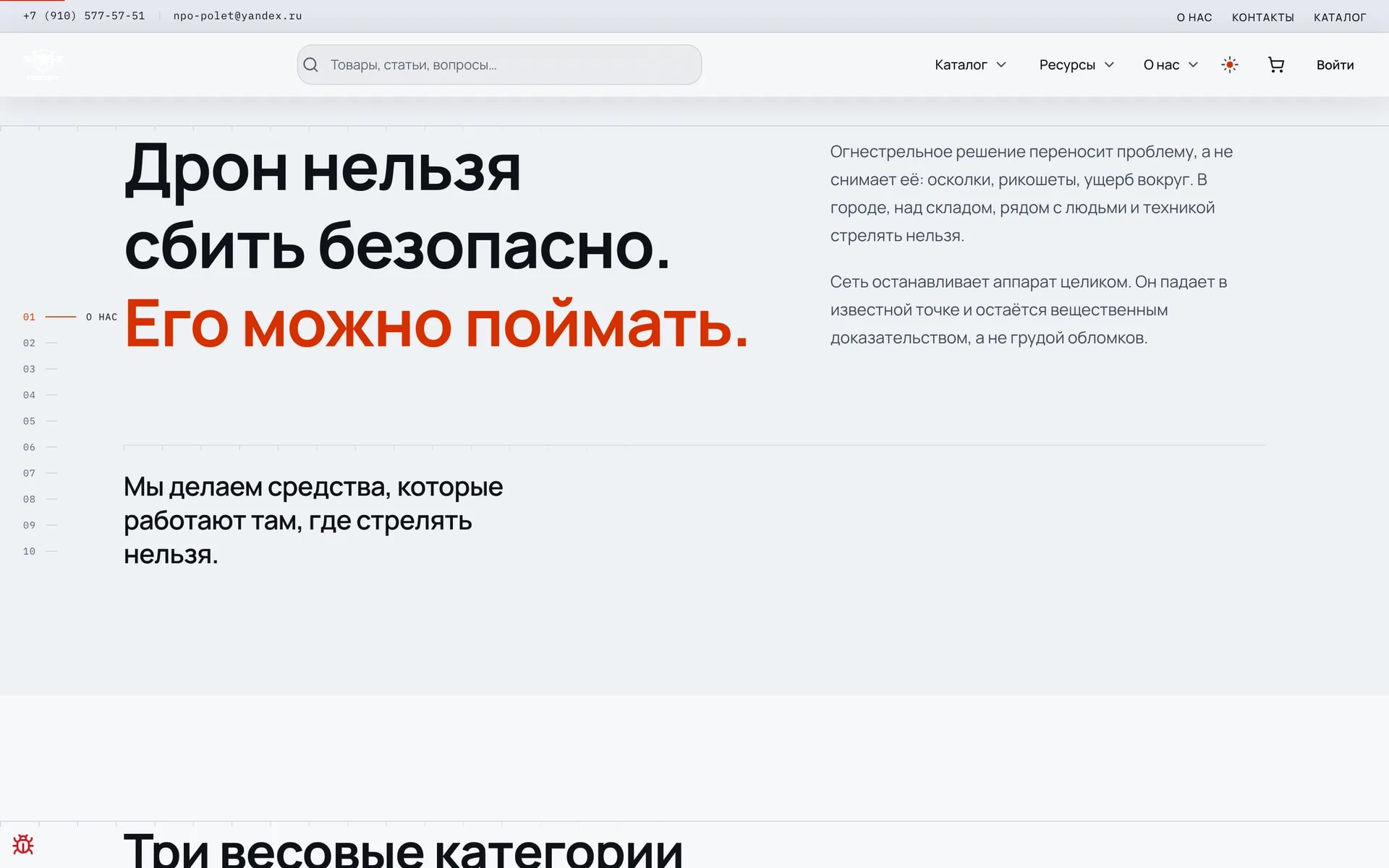Jump to section marker 08

[40, 499]
